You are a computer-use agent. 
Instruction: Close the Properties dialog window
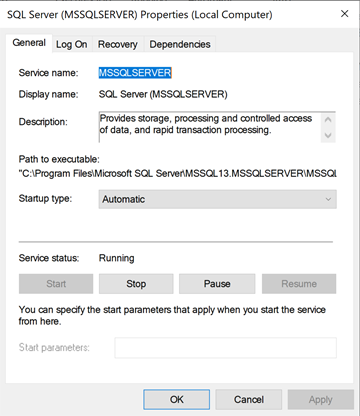tap(344, 14)
